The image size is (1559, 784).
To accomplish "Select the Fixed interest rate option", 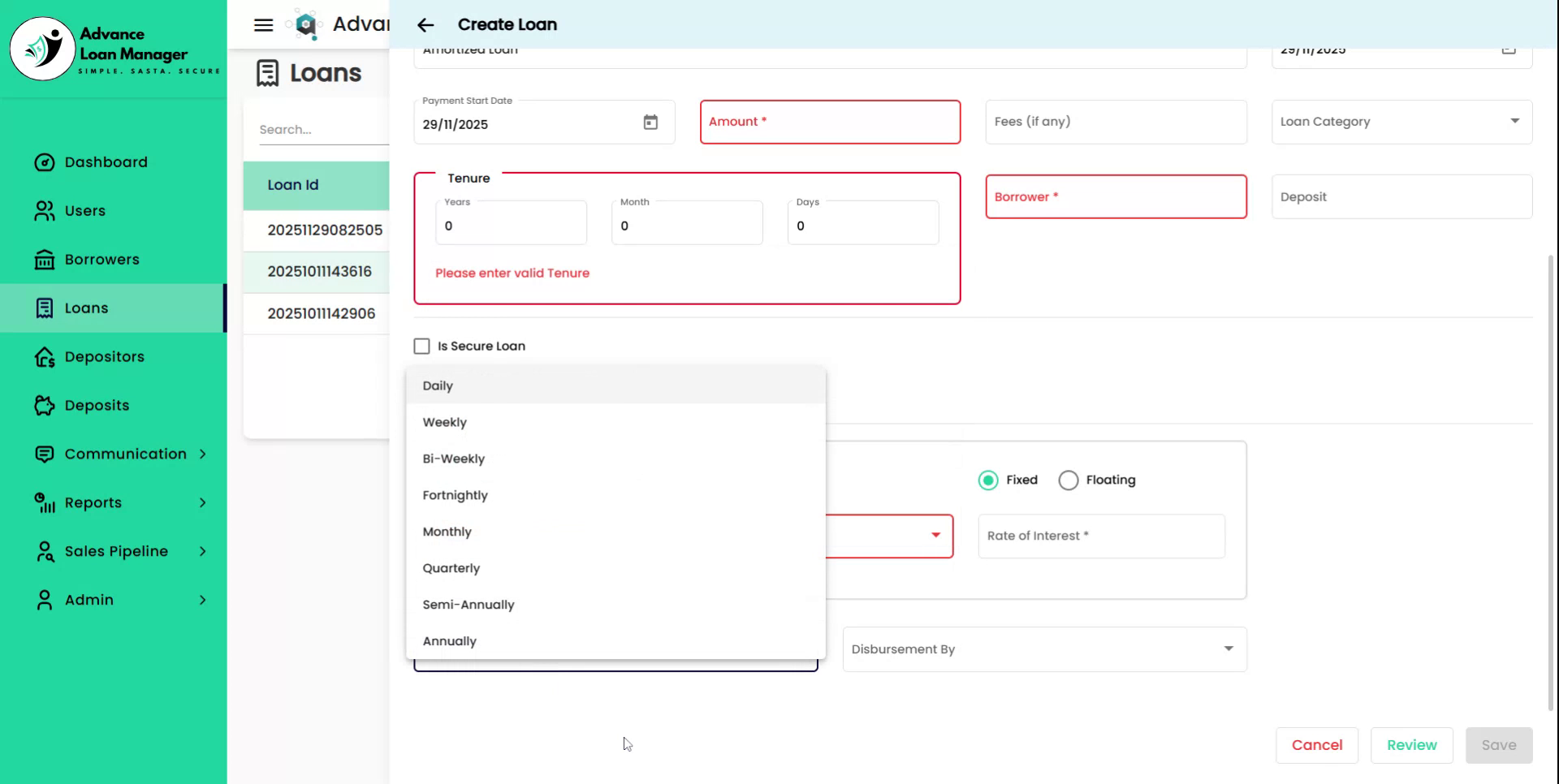I will pos(987,480).
